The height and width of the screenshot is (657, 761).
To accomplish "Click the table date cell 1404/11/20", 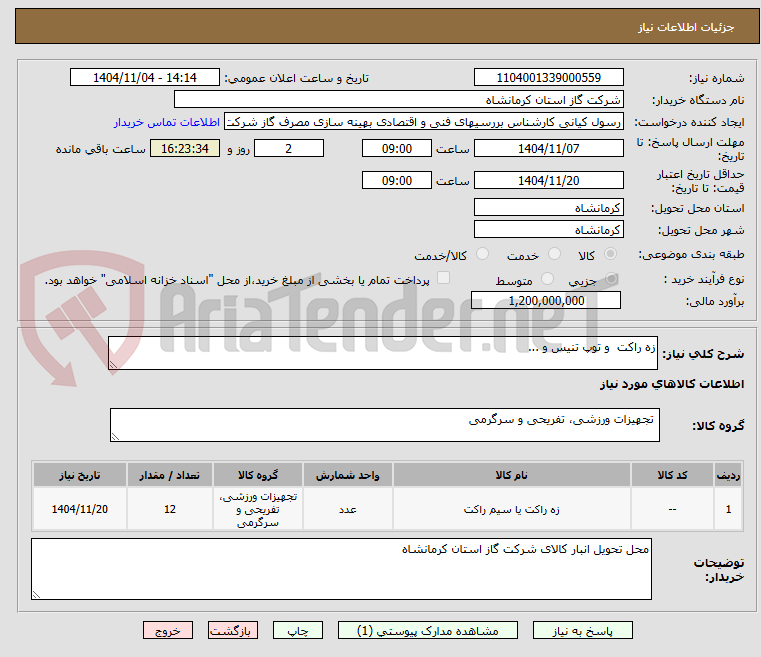I will click(80, 509).
